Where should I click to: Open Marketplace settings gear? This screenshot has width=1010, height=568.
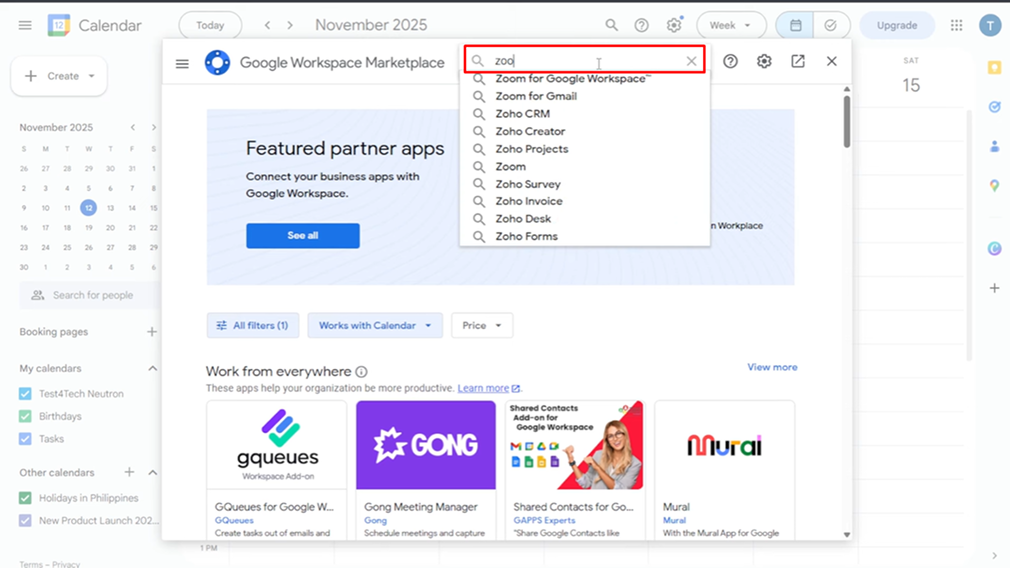(x=764, y=61)
